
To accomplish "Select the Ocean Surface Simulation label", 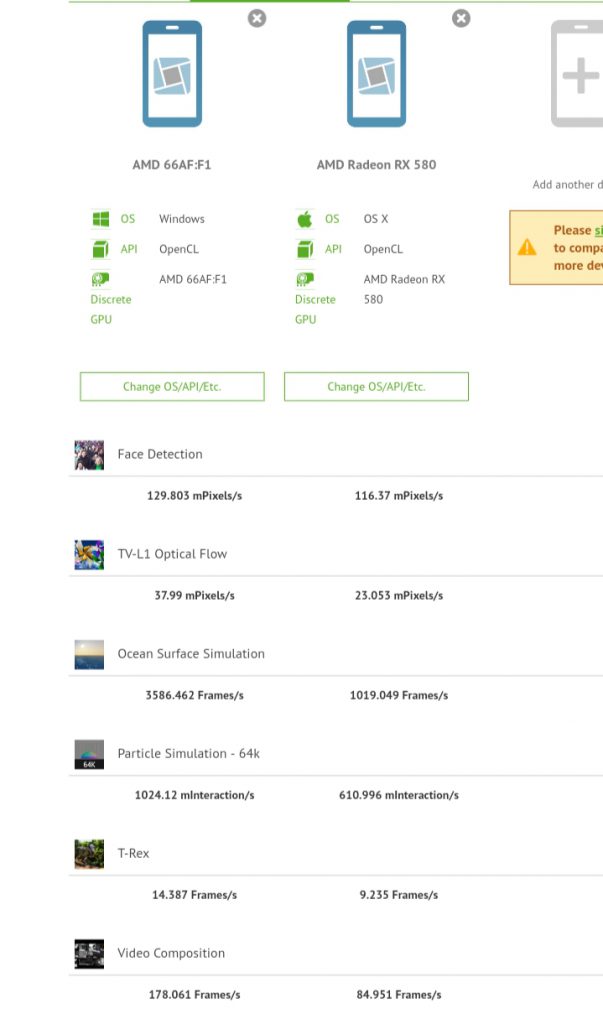I will pyautogui.click(x=191, y=654).
